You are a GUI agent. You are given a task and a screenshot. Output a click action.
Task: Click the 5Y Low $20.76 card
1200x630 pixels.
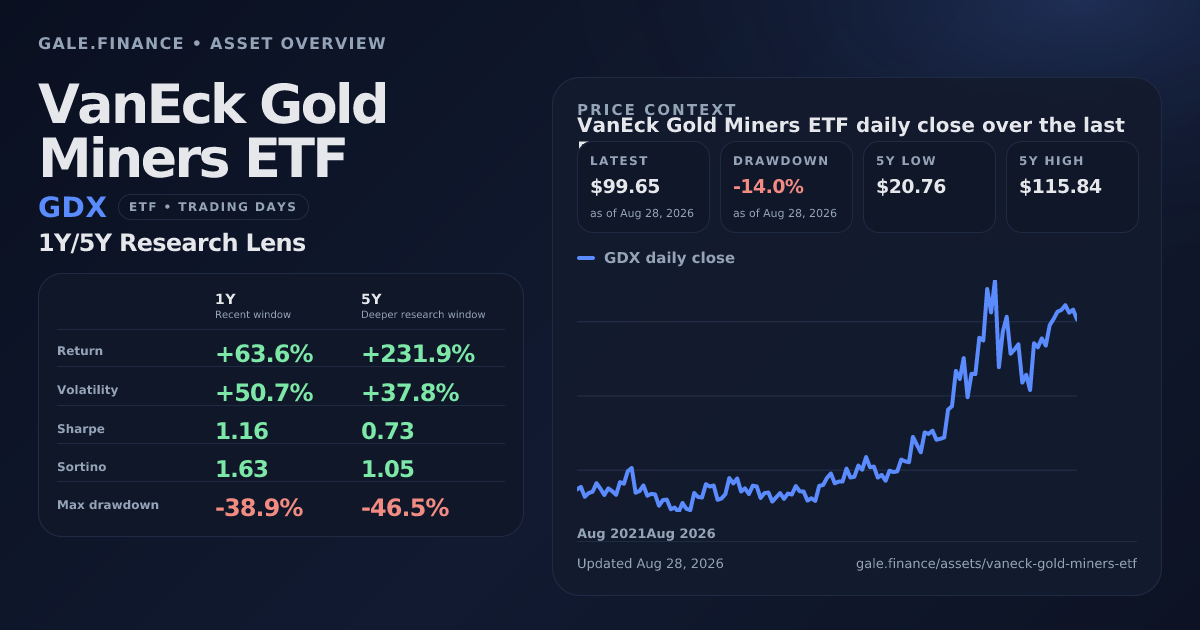[929, 187]
